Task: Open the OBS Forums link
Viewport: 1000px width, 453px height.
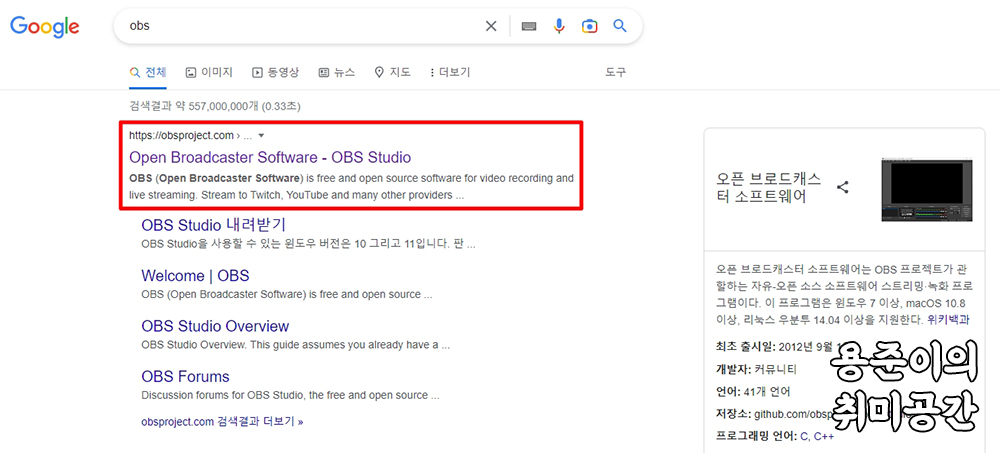Action: [x=186, y=376]
